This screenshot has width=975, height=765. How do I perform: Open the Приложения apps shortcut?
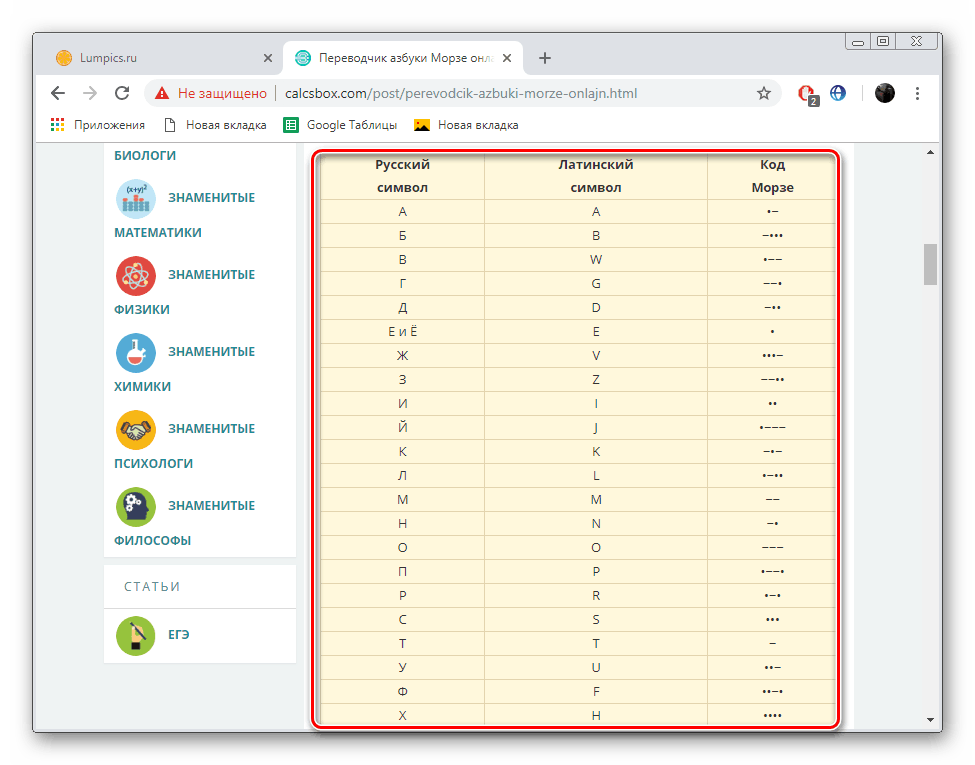(98, 125)
